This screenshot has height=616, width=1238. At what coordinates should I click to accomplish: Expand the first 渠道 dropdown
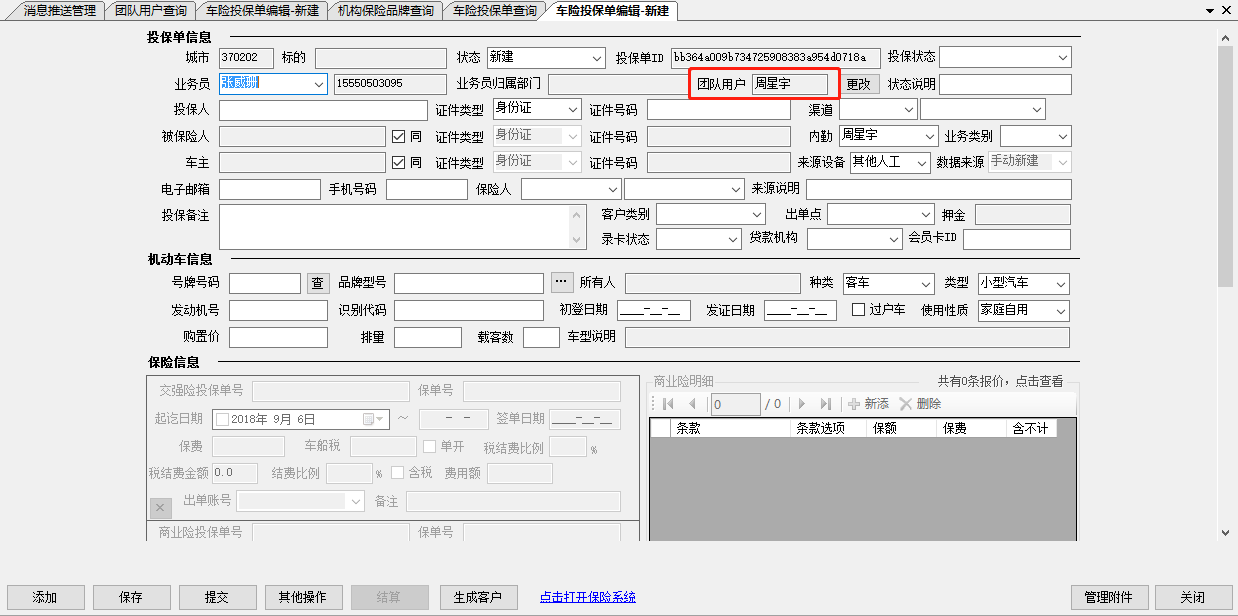(908, 109)
